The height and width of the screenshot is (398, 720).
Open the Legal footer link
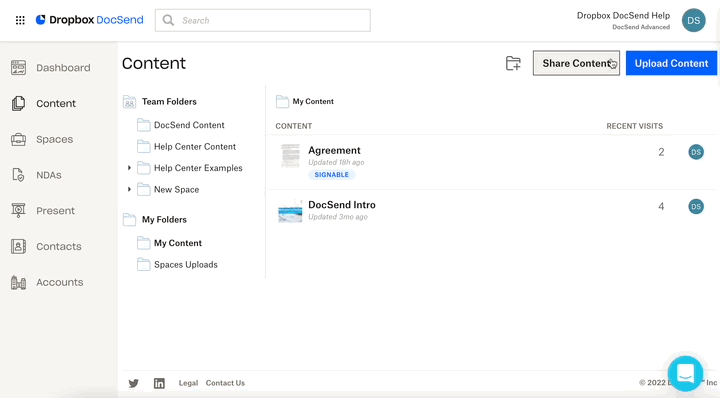coord(188,383)
